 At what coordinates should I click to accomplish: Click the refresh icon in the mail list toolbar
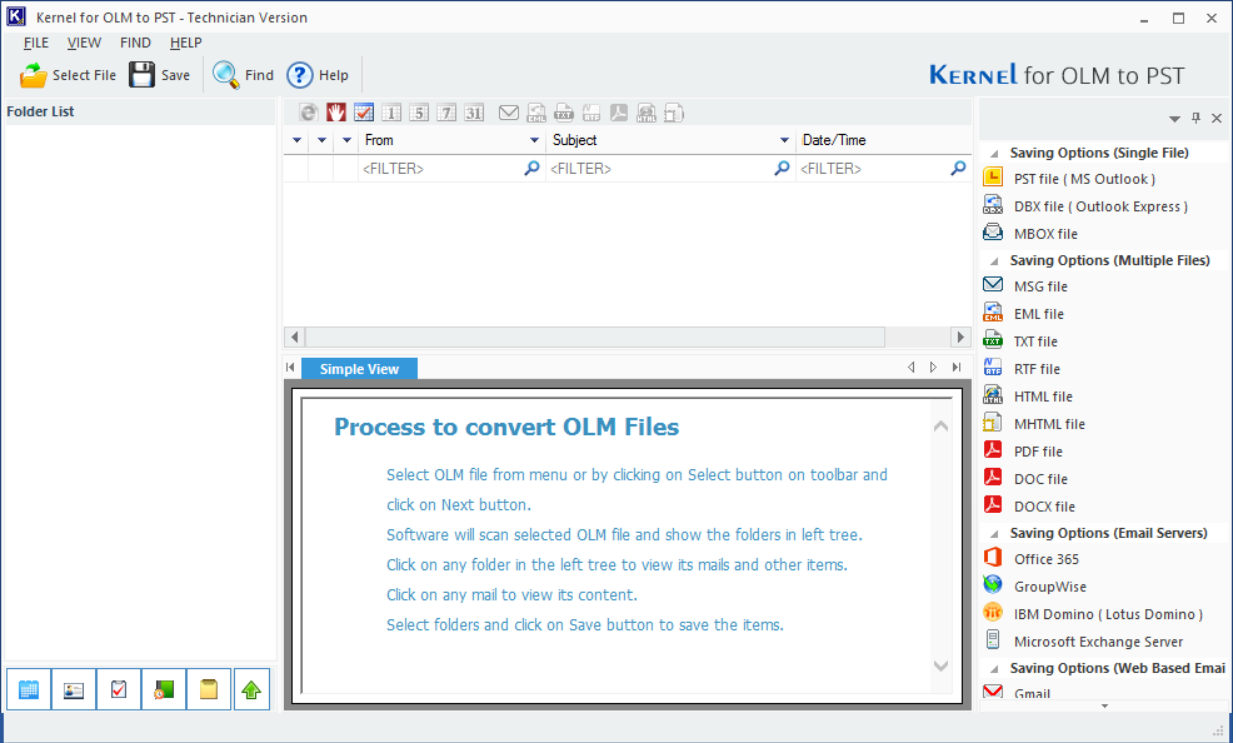pos(309,113)
